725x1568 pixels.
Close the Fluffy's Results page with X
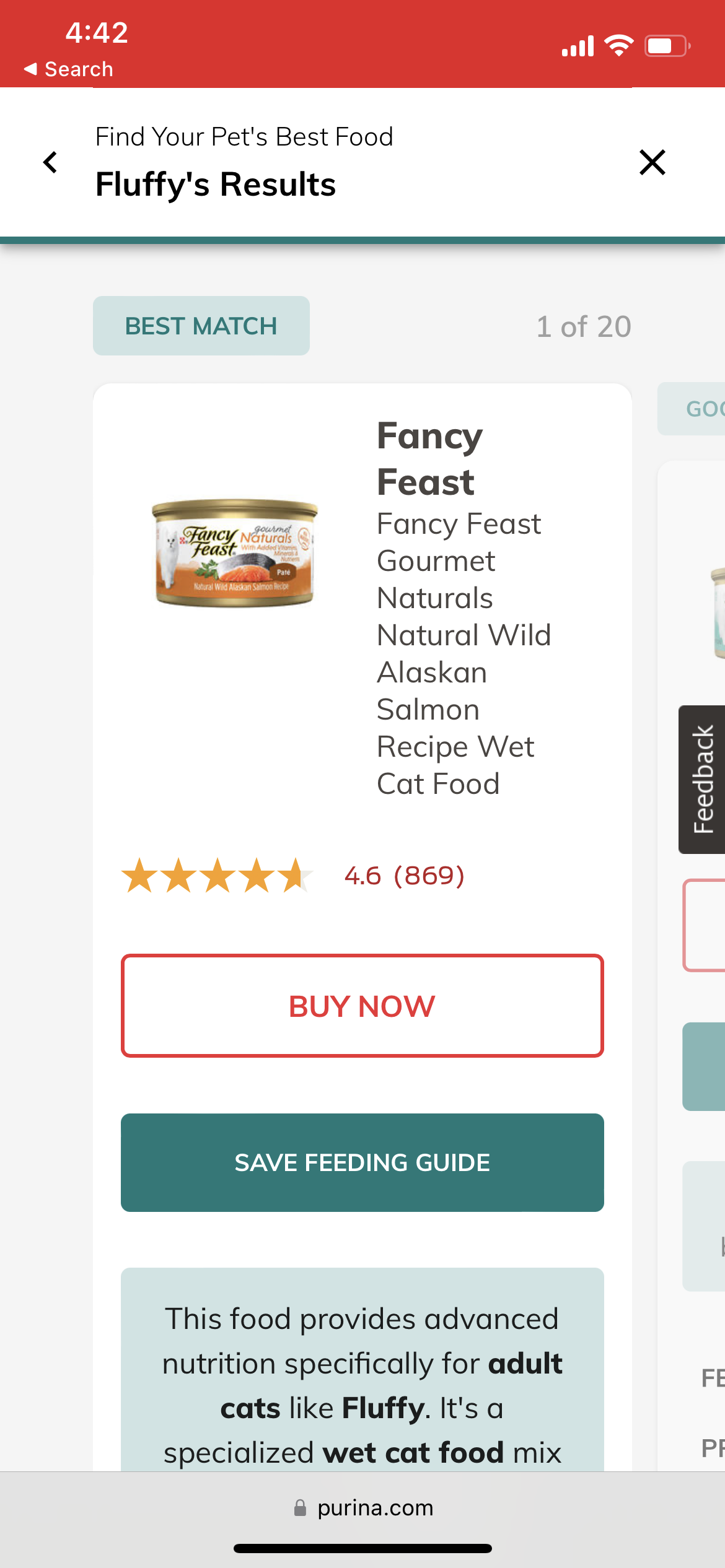coord(652,162)
